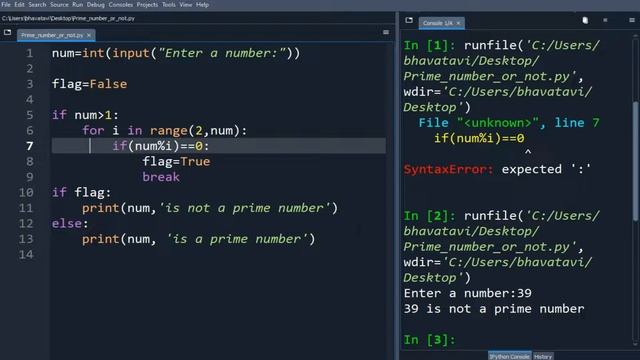640x360 pixels.
Task: Click the console scrollbar up arrow
Action: point(635,36)
